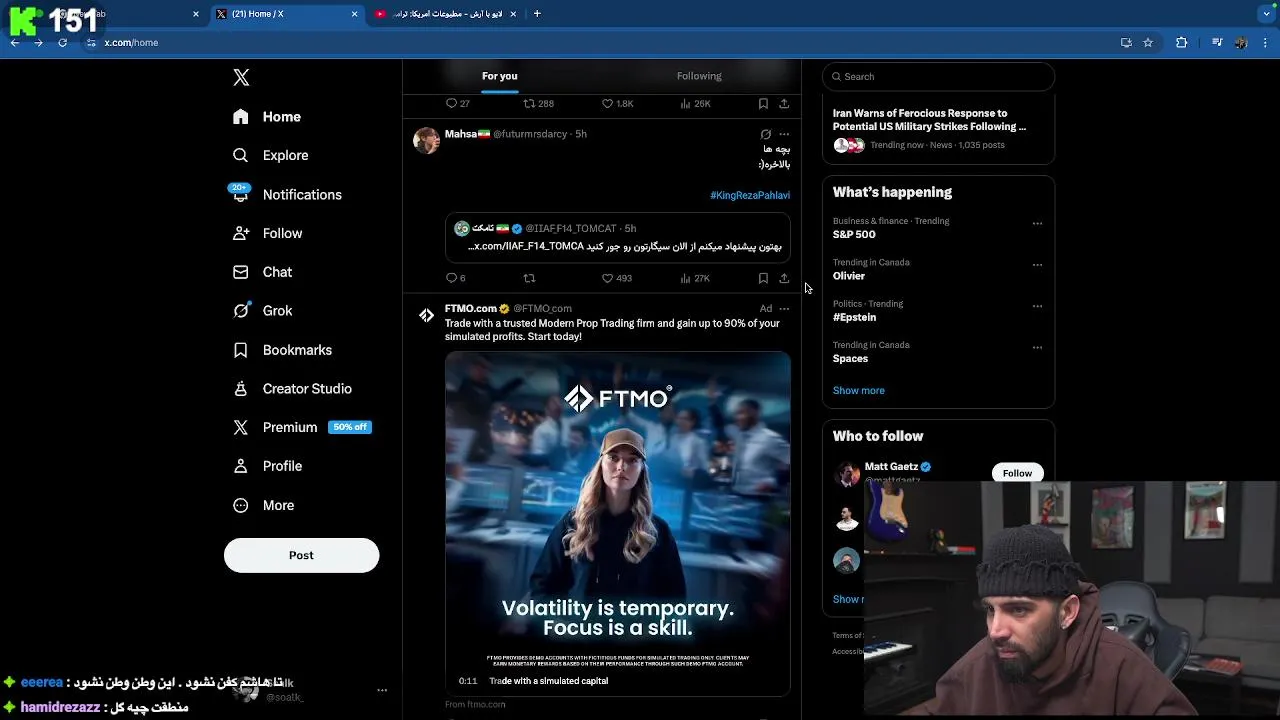Image resolution: width=1280 pixels, height=720 pixels.
Task: Click the repost icon showing 288
Action: tap(538, 103)
